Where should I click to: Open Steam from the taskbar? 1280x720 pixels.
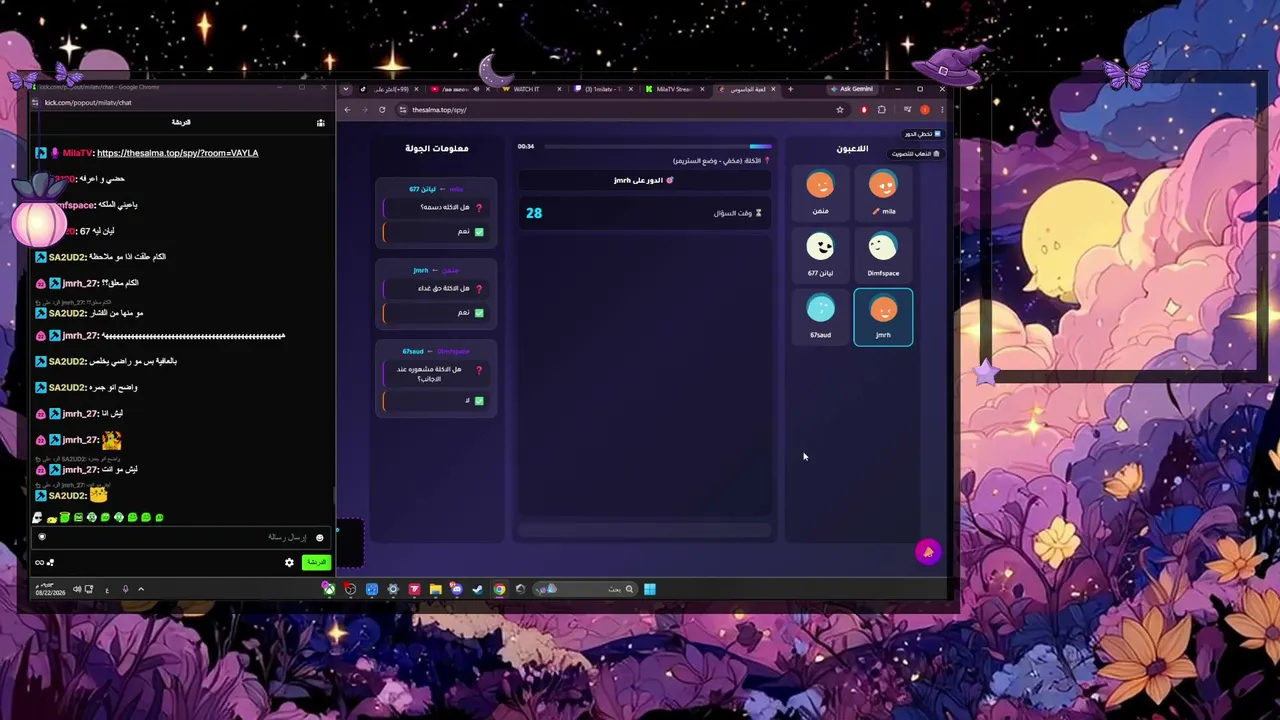[477, 589]
